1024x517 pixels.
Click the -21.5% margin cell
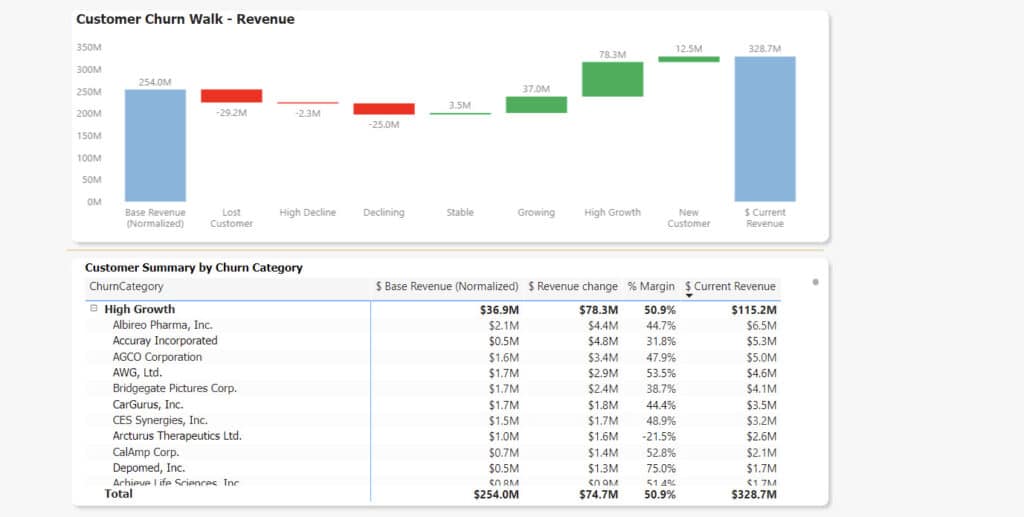point(660,437)
